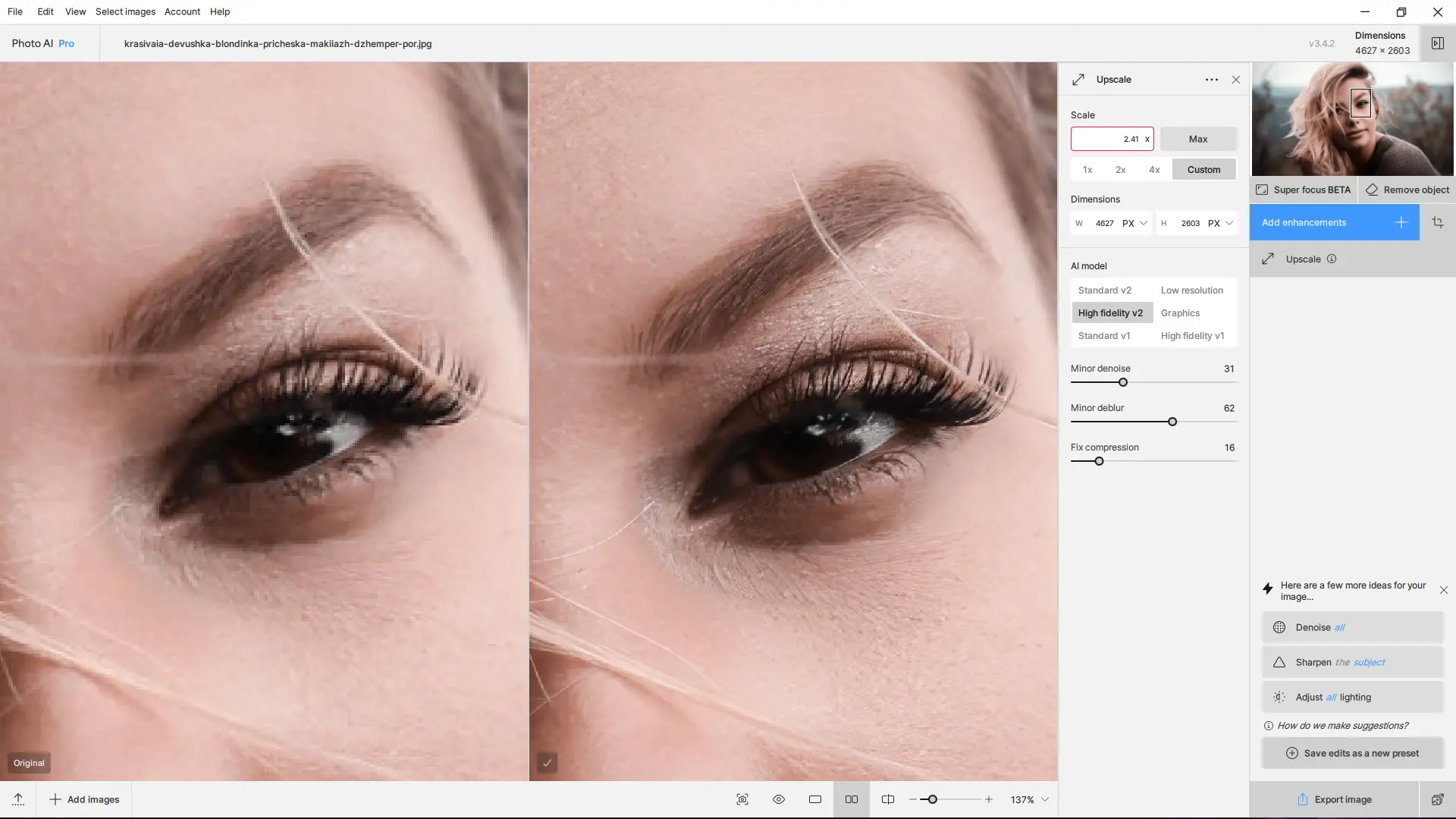Click the Add enhancements button
The image size is (1456, 819).
[1334, 222]
